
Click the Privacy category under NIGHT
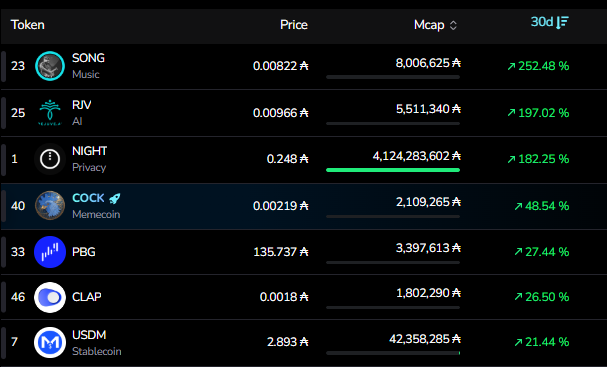pos(89,168)
